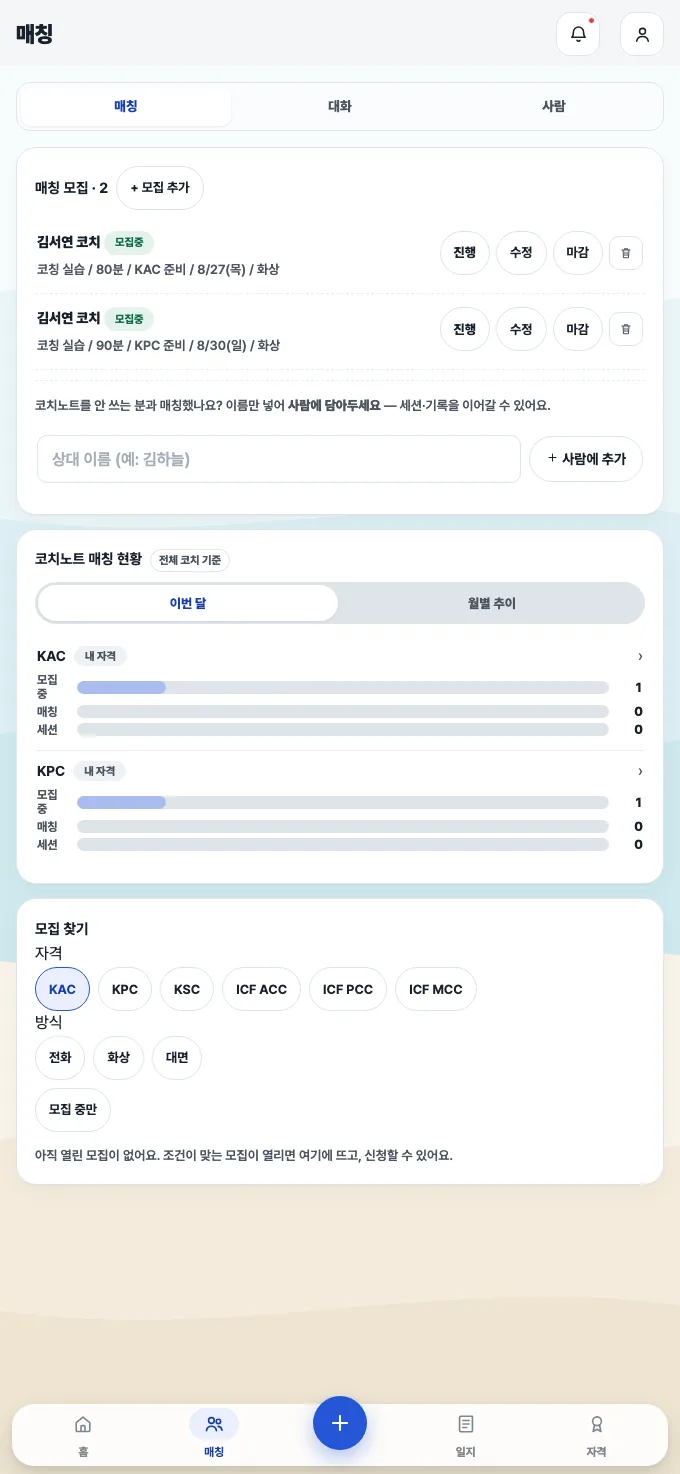Delete the KAC 준비 recruitment with trash icon

point(626,253)
